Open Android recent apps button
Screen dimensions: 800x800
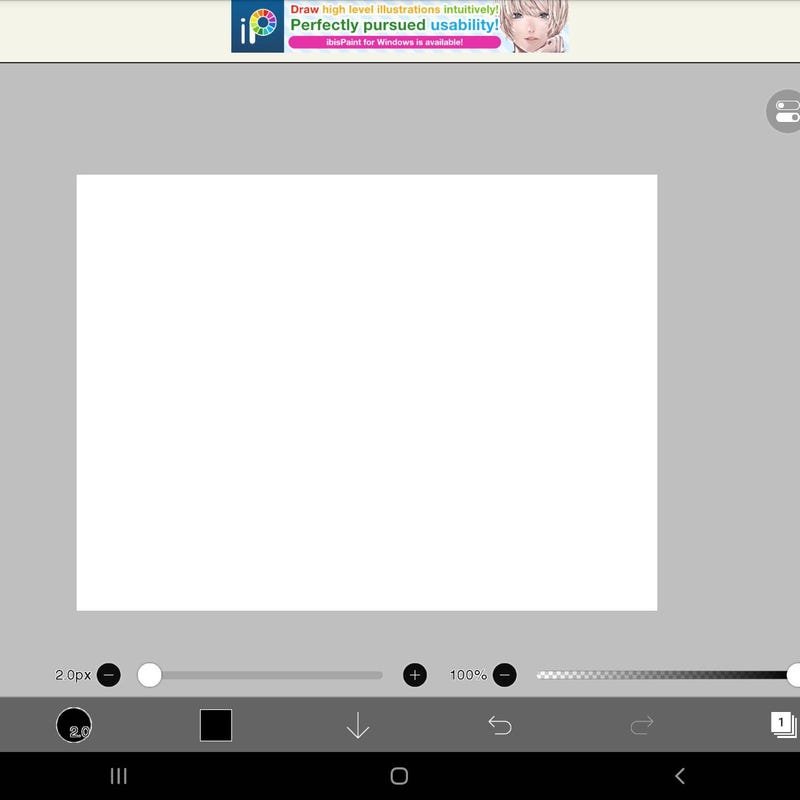[x=118, y=776]
